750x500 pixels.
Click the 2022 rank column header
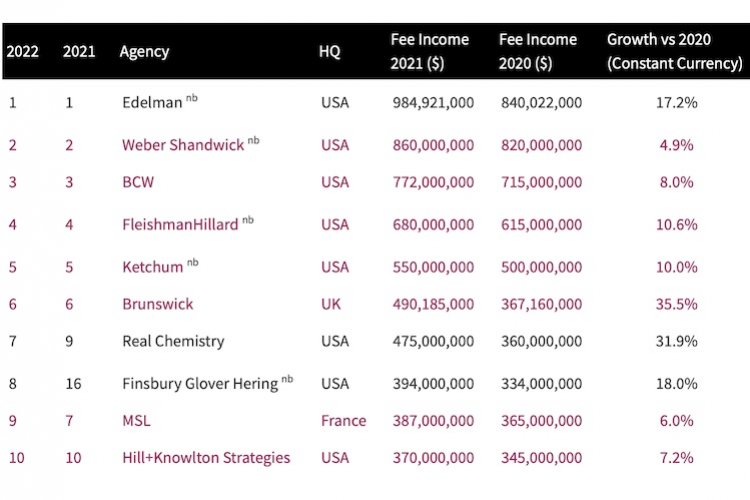click(x=22, y=51)
